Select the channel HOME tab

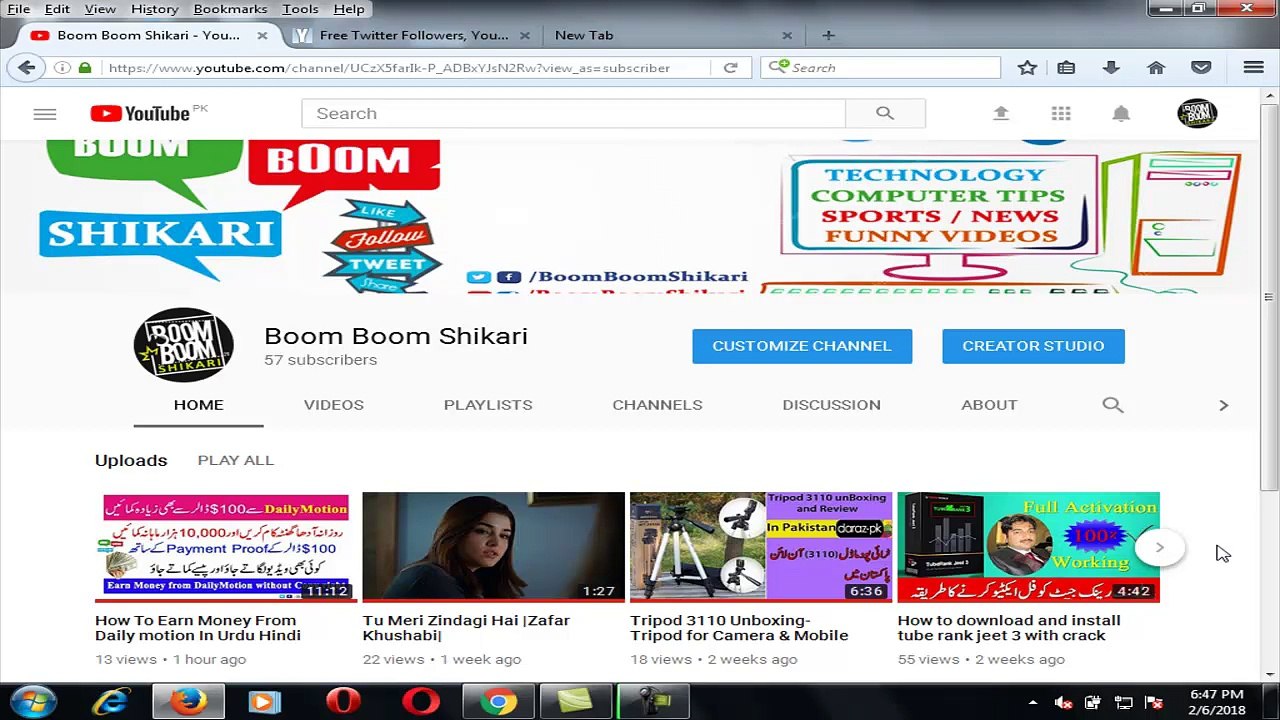pyautogui.click(x=199, y=405)
